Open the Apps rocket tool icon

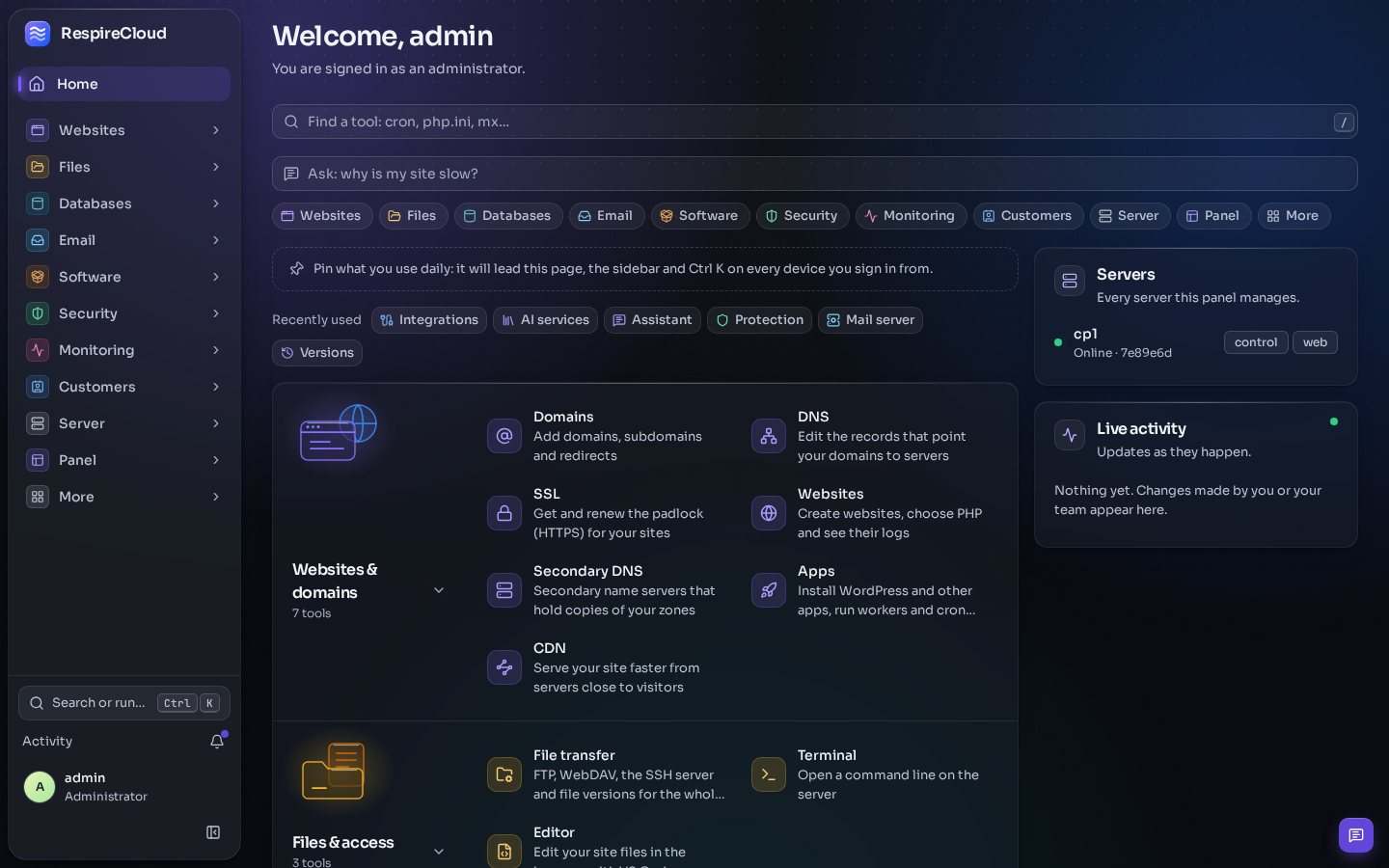[769, 590]
